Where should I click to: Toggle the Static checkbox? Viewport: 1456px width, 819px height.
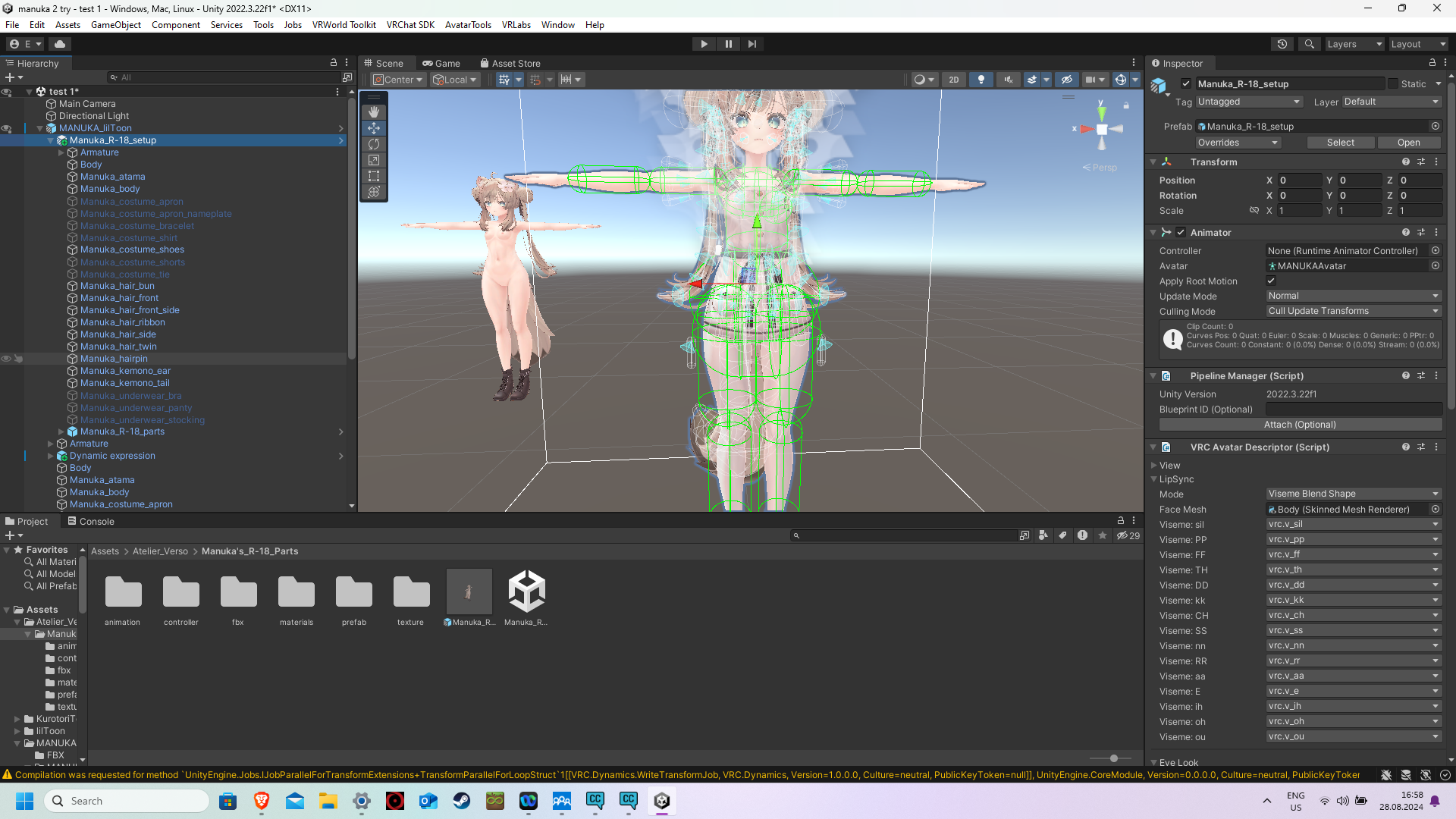tap(1393, 84)
